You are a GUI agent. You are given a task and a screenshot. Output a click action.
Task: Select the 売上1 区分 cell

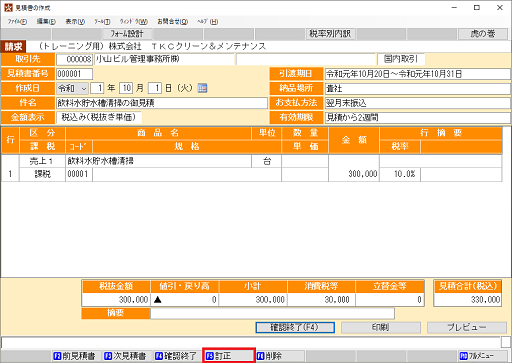coord(42,161)
